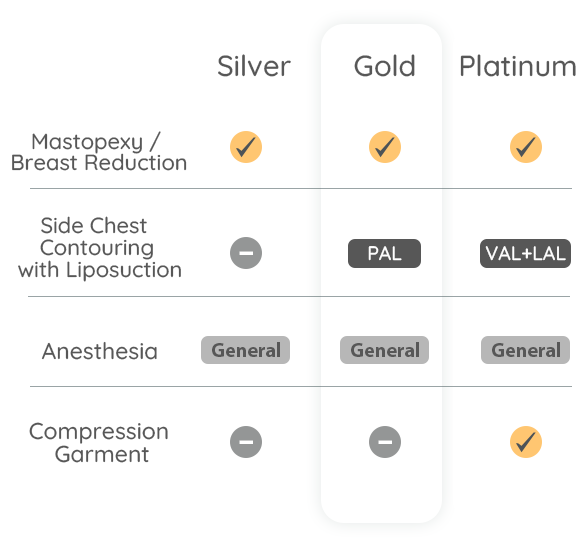Click the Platinum General anesthesia badge
Viewport: 585px width, 547px height.
coord(525,350)
